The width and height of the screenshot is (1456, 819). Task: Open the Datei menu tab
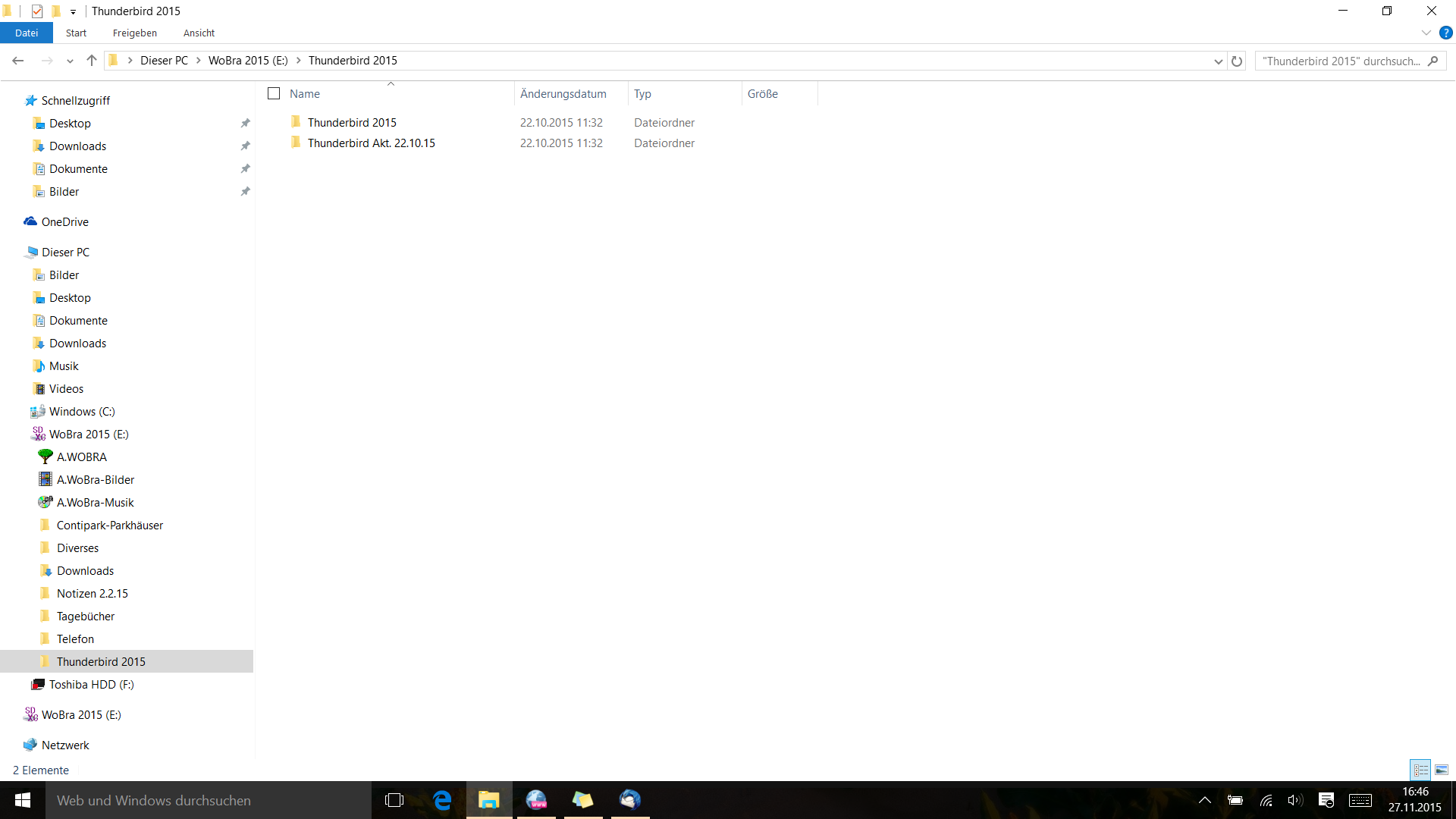(27, 33)
